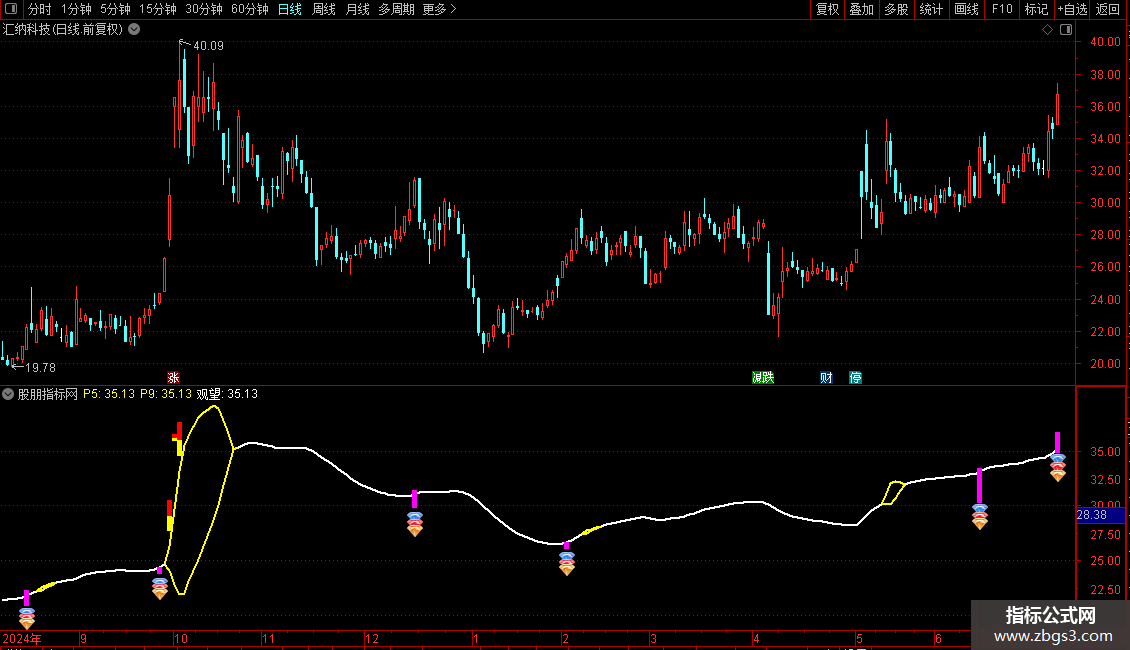Switch to the 5分钟 chart

115,9
